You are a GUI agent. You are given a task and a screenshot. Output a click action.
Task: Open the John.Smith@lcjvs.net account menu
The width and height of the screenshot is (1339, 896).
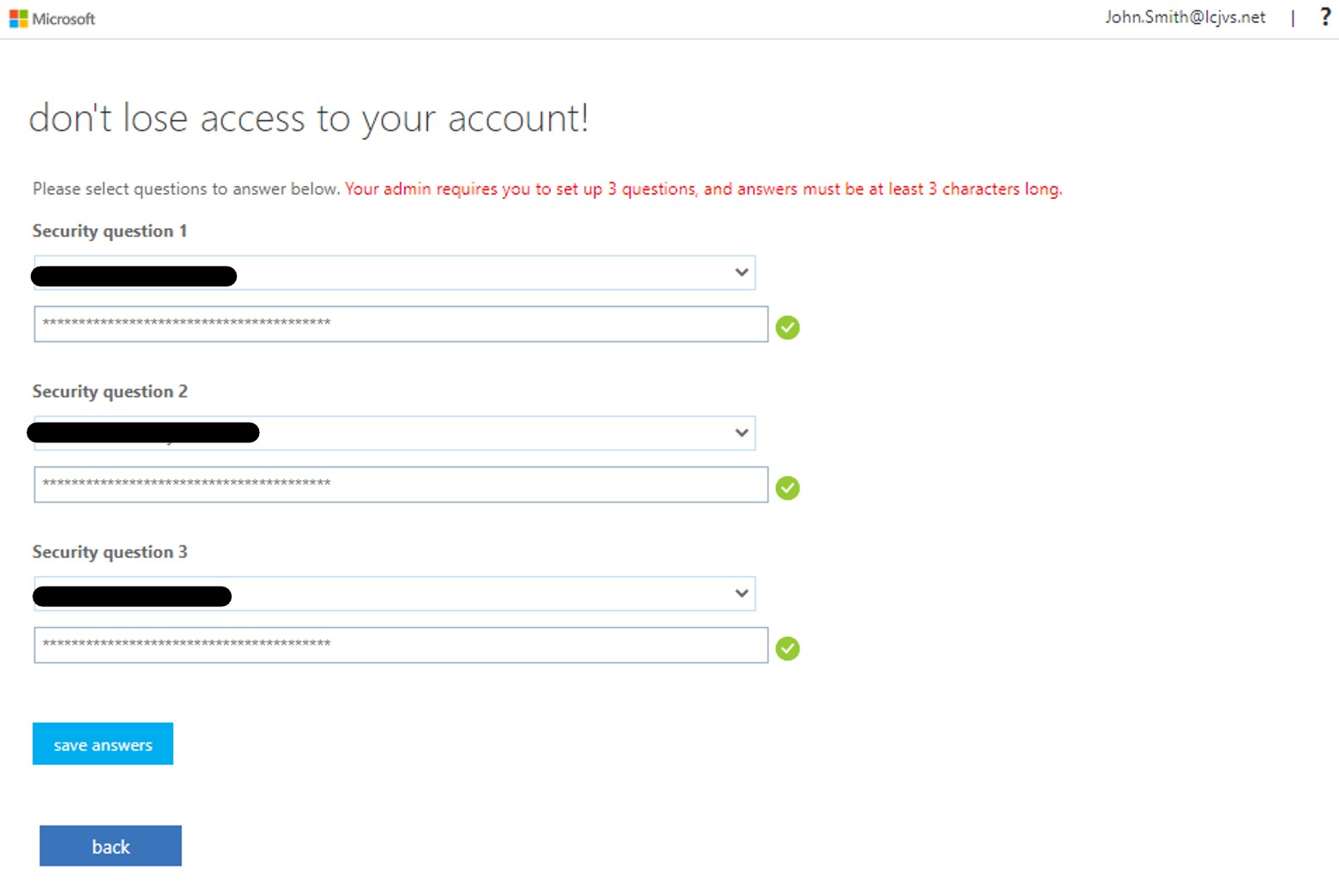click(1185, 17)
